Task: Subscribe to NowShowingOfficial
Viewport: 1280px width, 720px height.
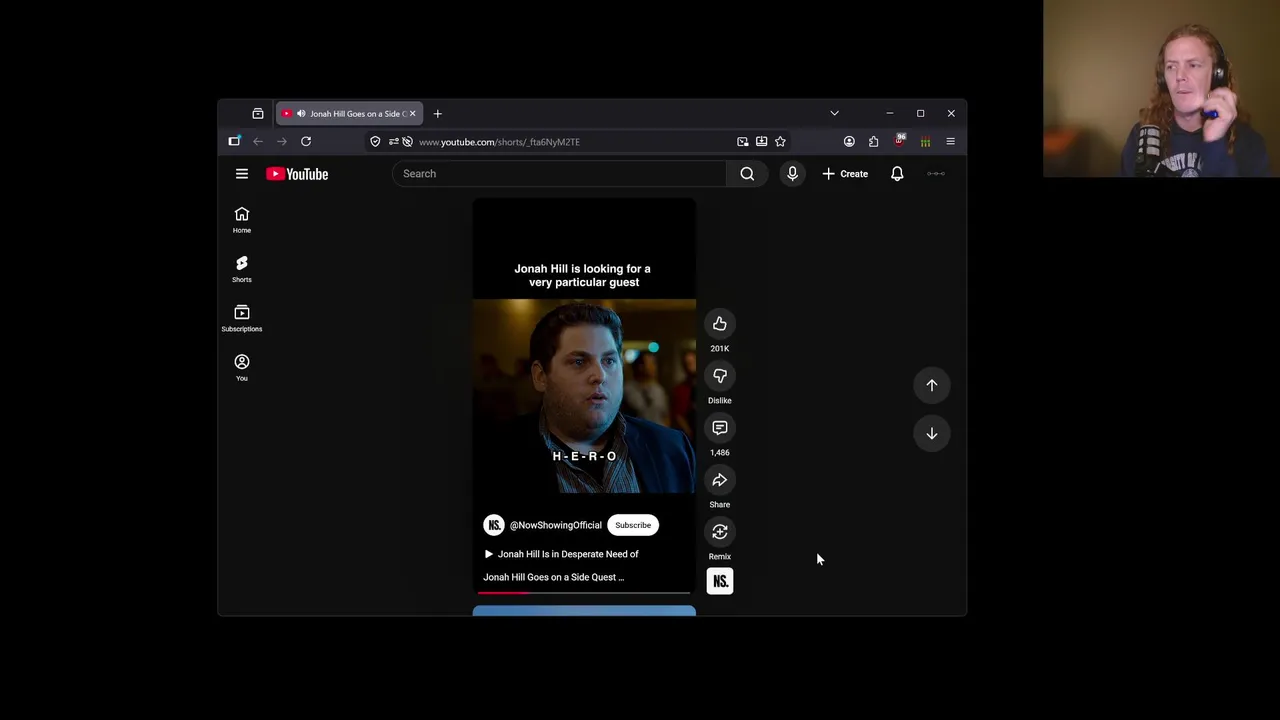Action: point(633,525)
